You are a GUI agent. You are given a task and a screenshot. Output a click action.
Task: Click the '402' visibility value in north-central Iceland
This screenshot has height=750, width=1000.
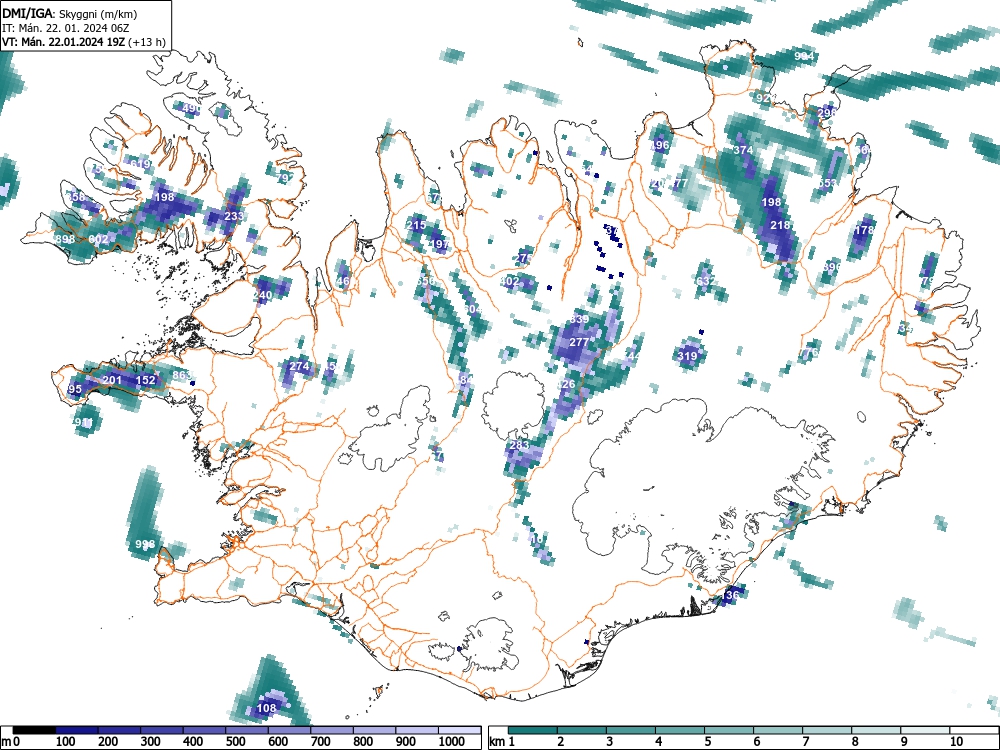tap(510, 281)
